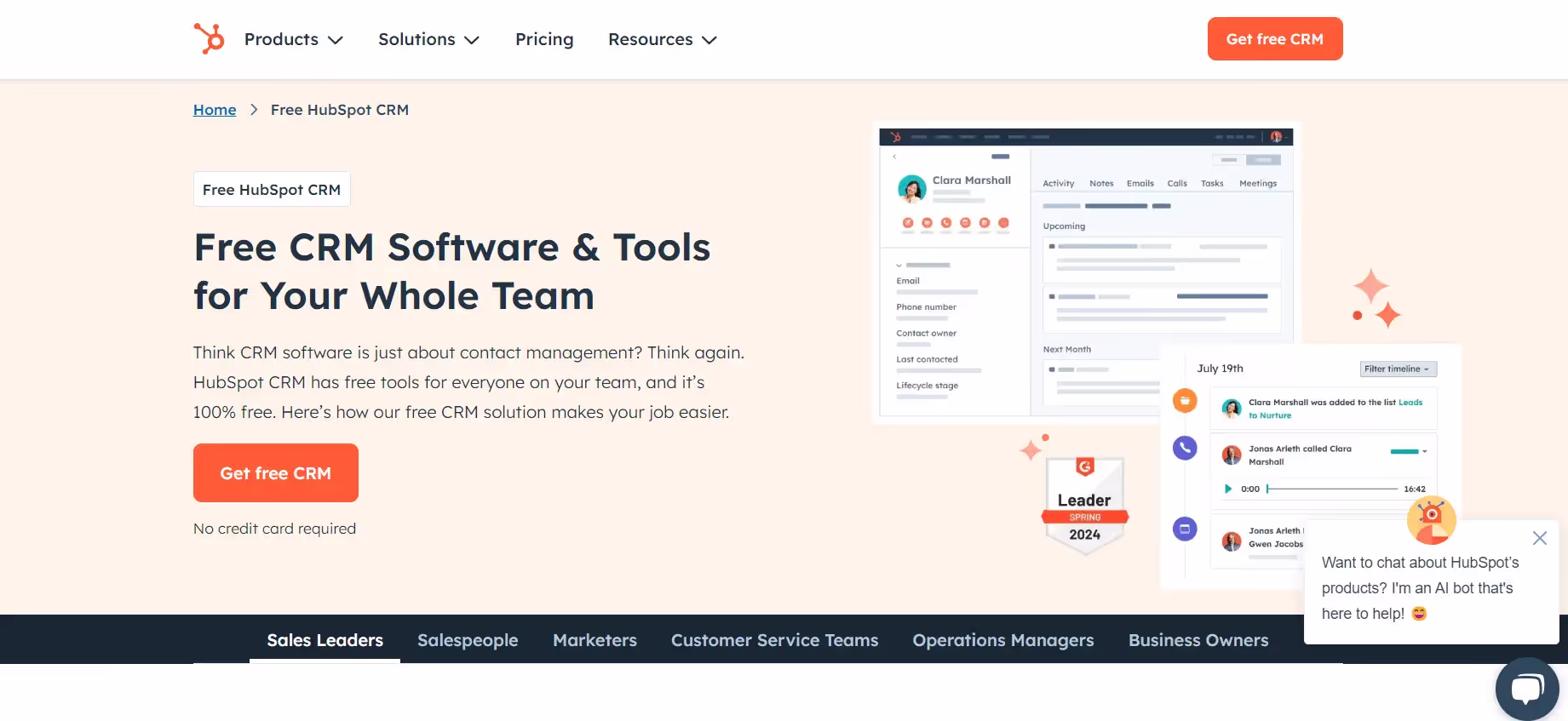The height and width of the screenshot is (721, 1568).
Task: Click the orange list icon in timeline
Action: click(x=1185, y=400)
